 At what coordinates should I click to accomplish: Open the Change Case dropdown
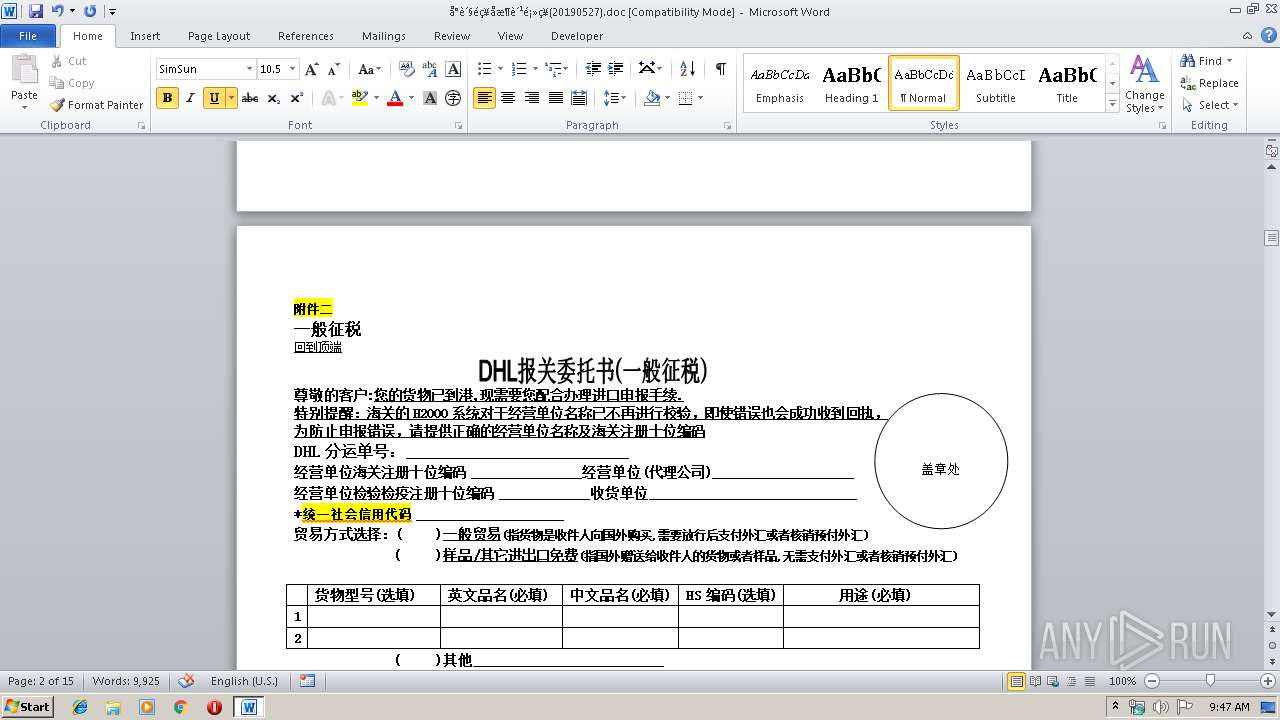(x=369, y=69)
